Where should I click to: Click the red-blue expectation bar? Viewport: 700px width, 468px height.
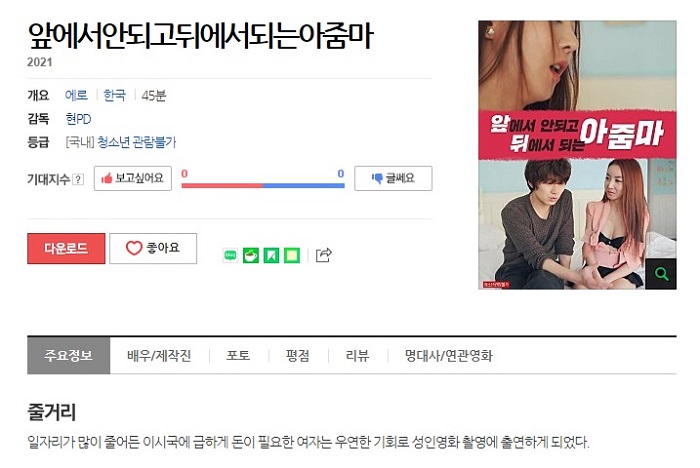pos(263,185)
